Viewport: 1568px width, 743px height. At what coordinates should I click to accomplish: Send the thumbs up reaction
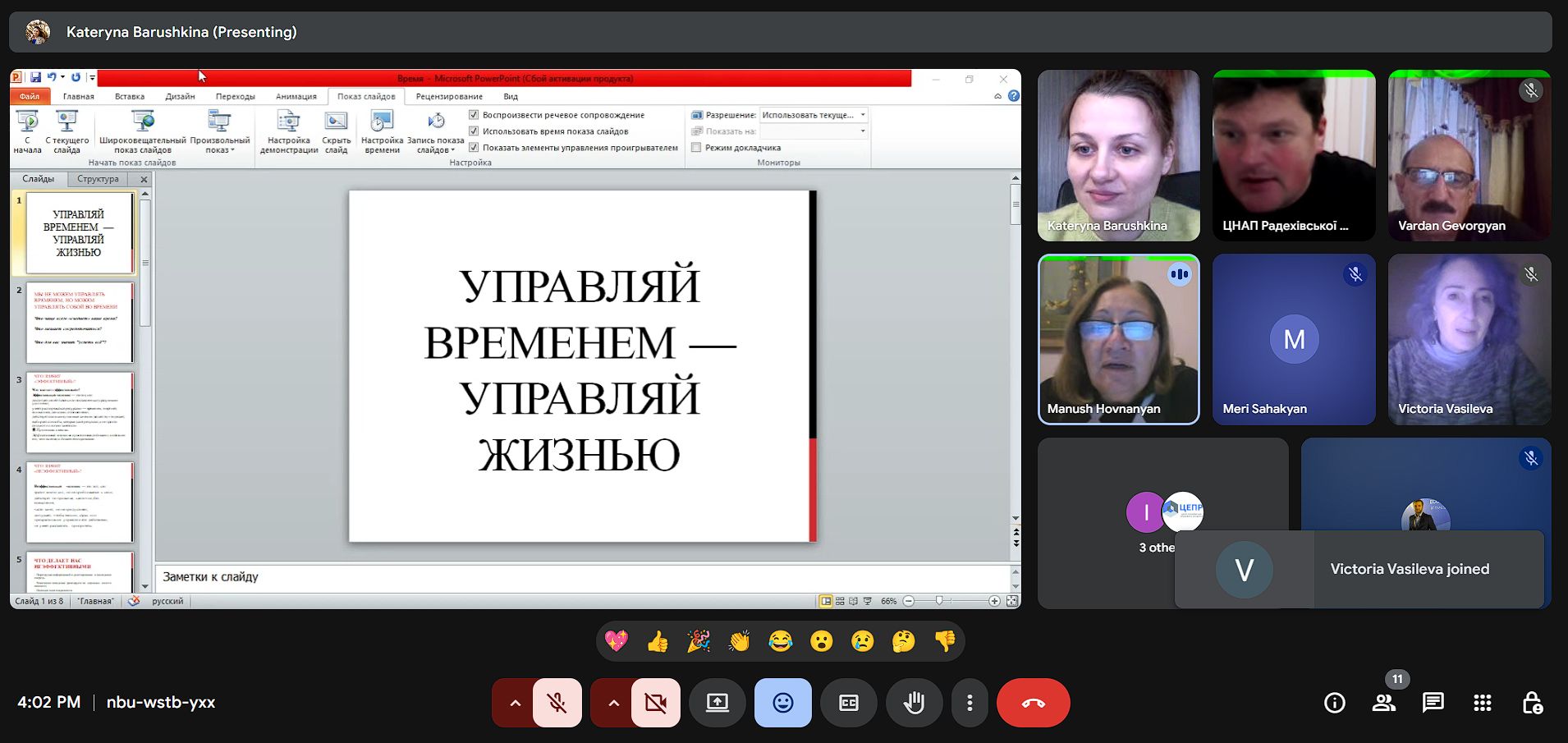pyautogui.click(x=657, y=641)
